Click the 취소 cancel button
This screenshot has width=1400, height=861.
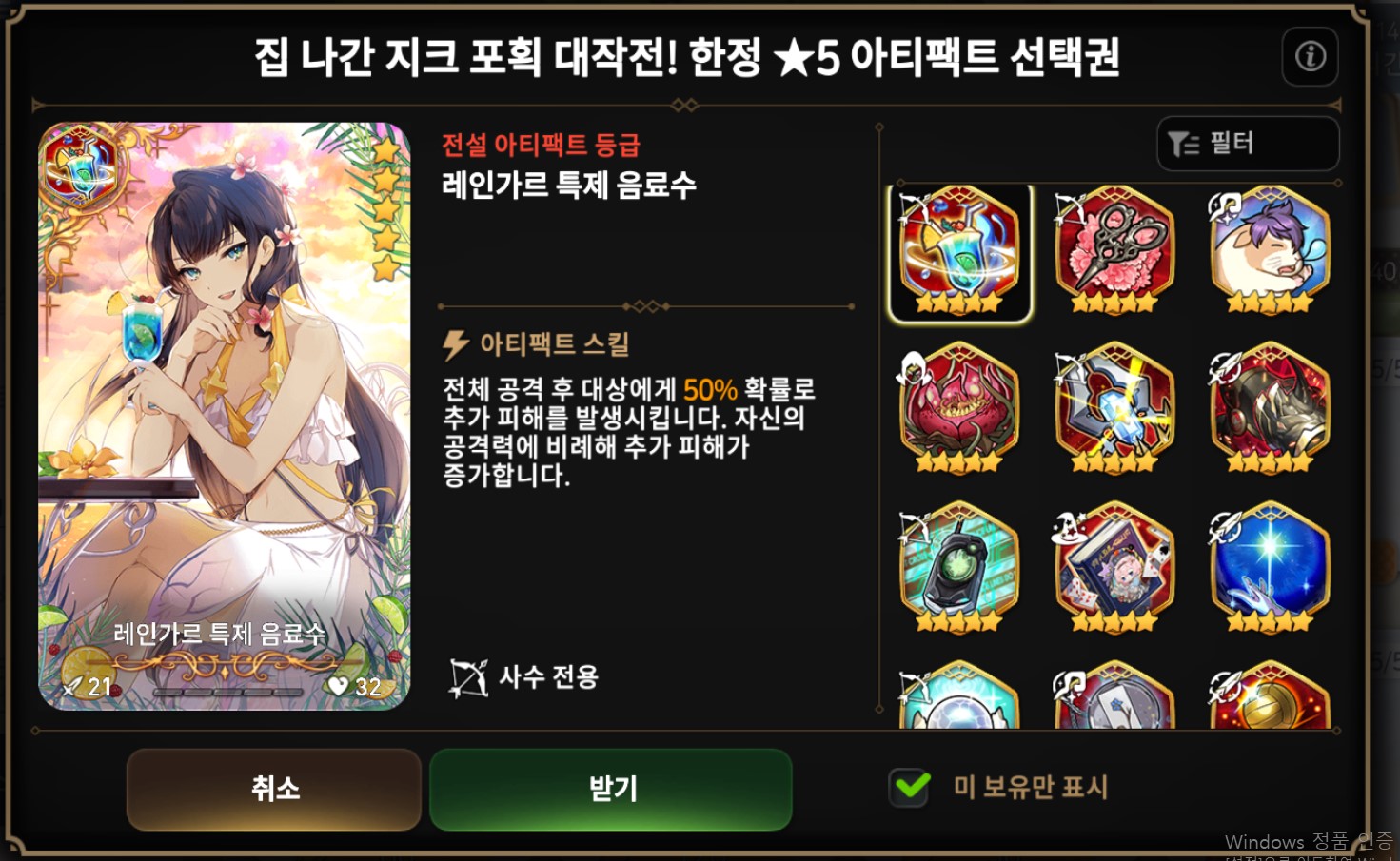pos(274,789)
